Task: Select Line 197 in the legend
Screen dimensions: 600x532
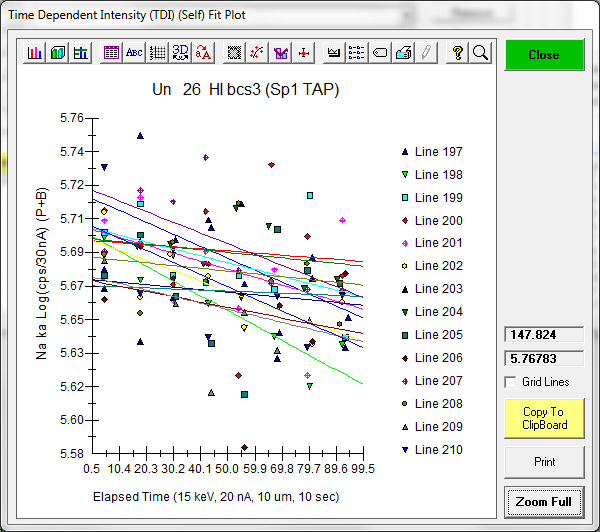Action: click(438, 152)
